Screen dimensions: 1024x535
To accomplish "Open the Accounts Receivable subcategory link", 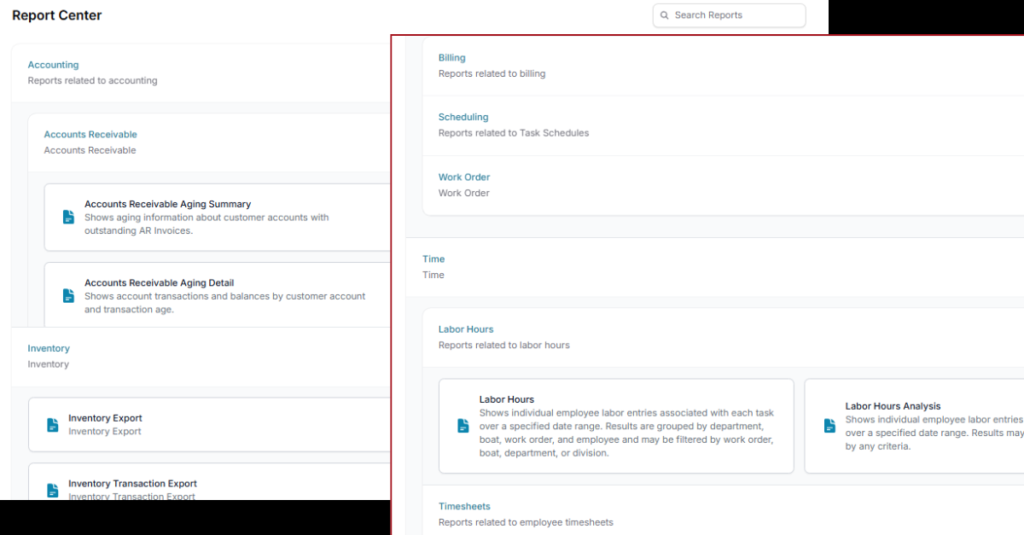I will coord(90,134).
